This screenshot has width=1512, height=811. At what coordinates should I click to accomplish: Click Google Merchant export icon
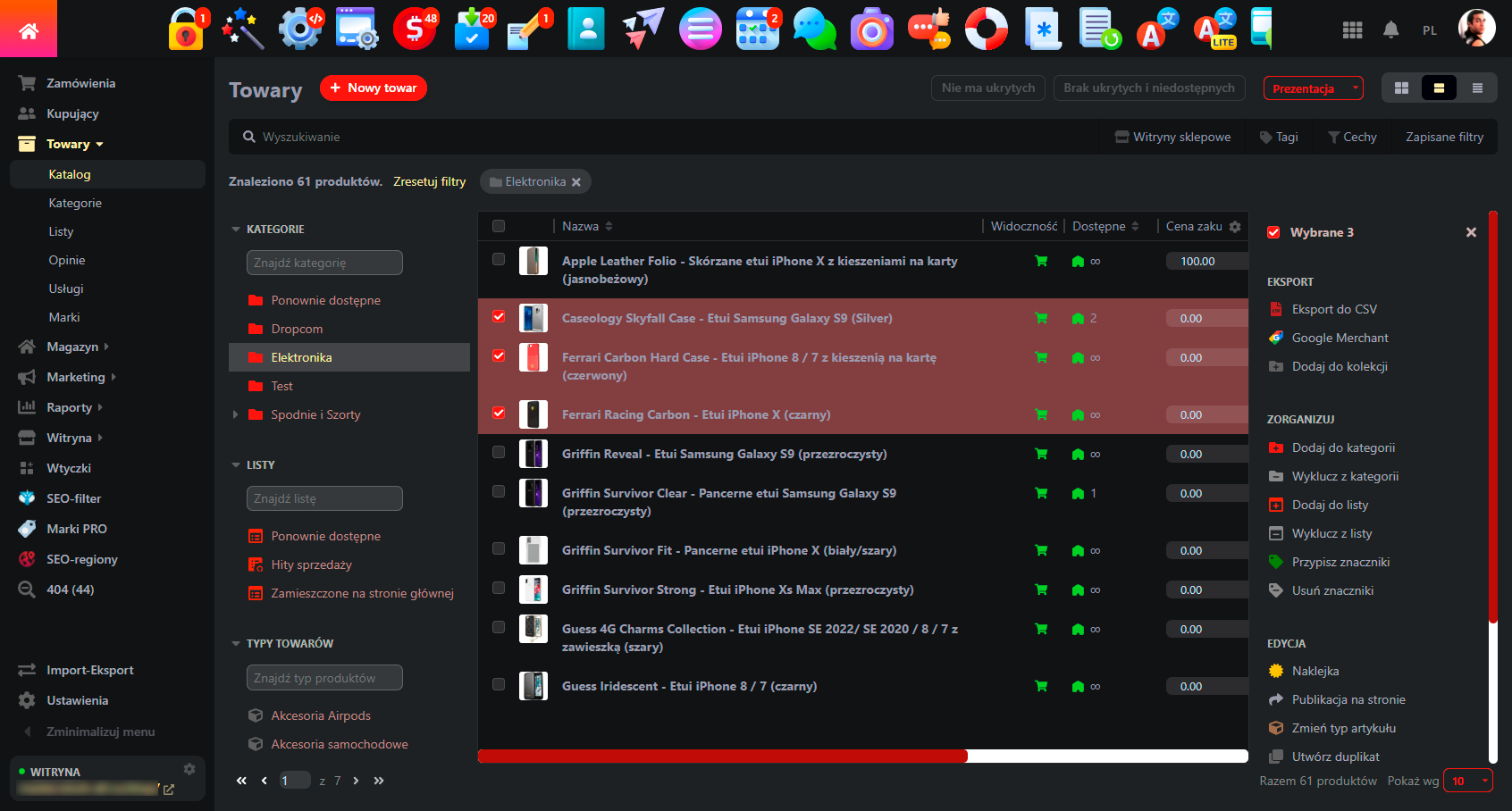tap(1276, 338)
